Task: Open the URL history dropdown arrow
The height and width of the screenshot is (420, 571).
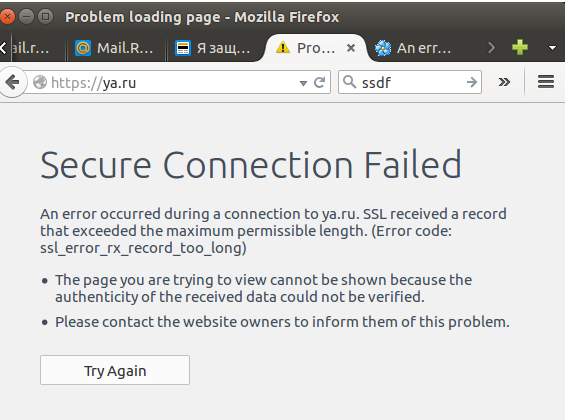Action: pyautogui.click(x=303, y=83)
